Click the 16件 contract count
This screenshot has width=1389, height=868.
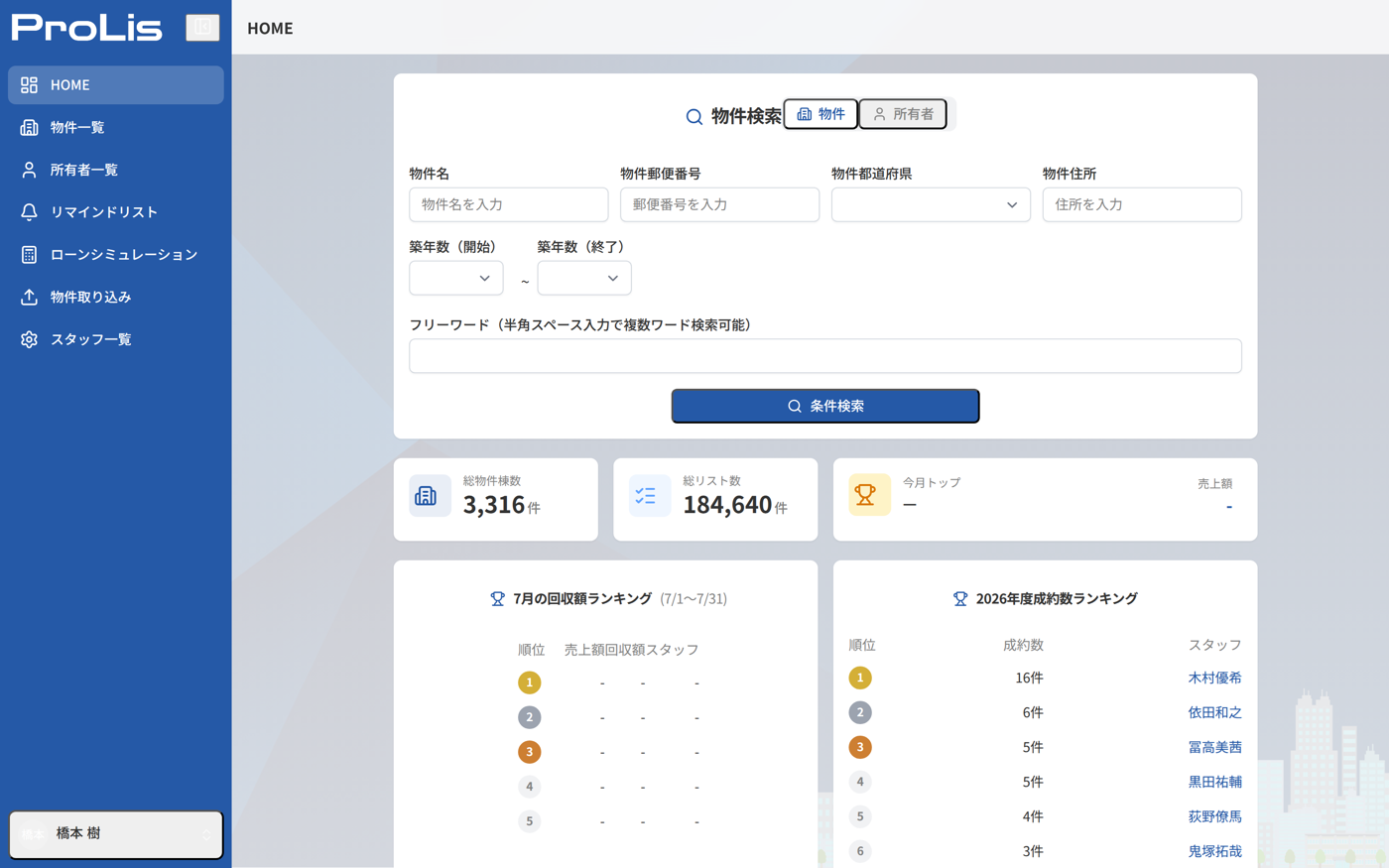(1029, 679)
